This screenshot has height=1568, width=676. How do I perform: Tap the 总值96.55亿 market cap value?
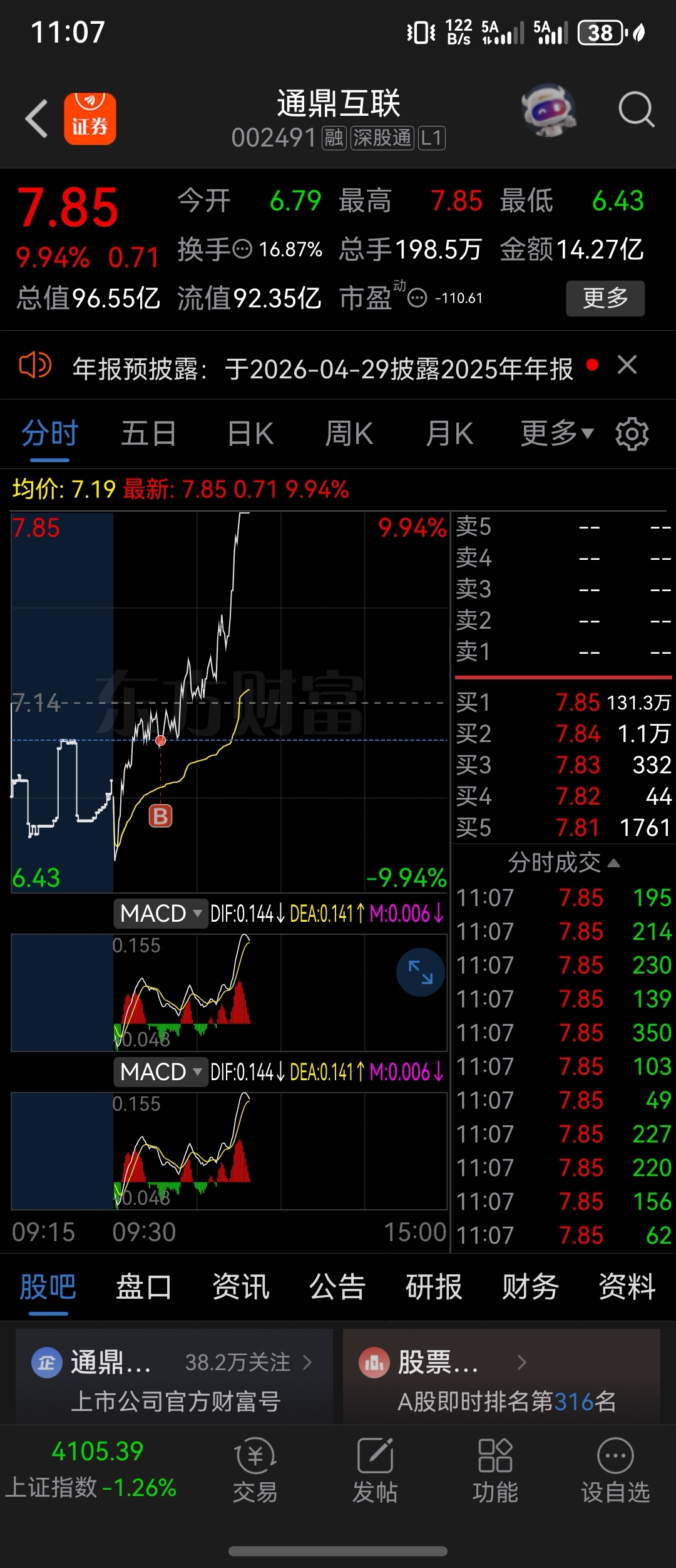click(88, 298)
